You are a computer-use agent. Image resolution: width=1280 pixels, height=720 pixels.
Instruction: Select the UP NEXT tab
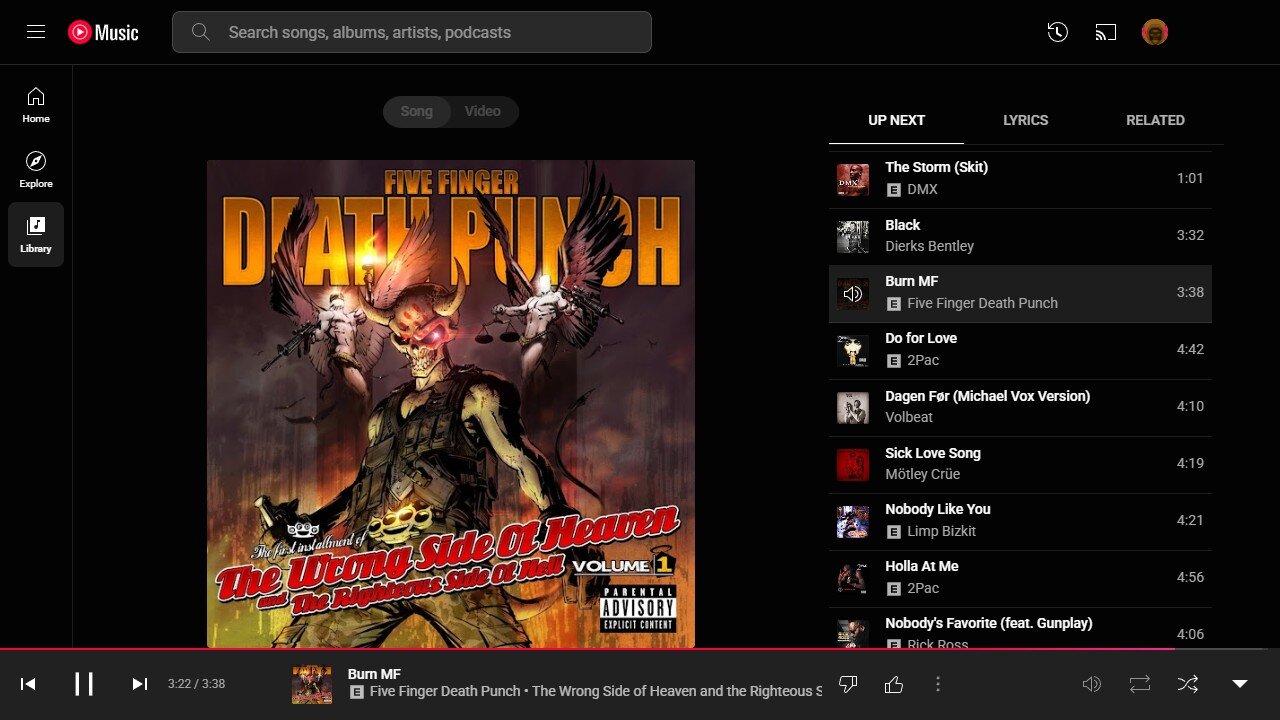click(896, 120)
